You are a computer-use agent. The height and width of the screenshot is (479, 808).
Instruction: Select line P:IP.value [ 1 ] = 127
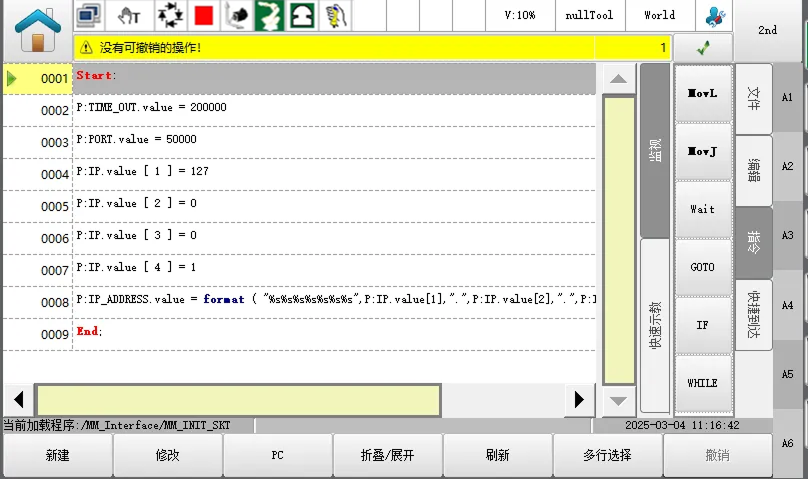[x=299, y=175]
